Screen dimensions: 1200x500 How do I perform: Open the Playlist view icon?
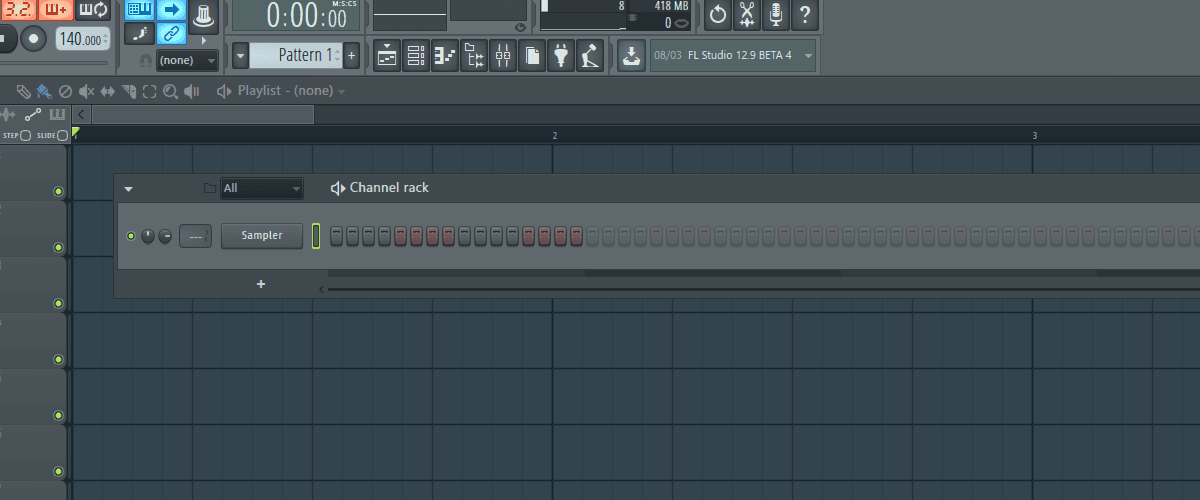(387, 56)
